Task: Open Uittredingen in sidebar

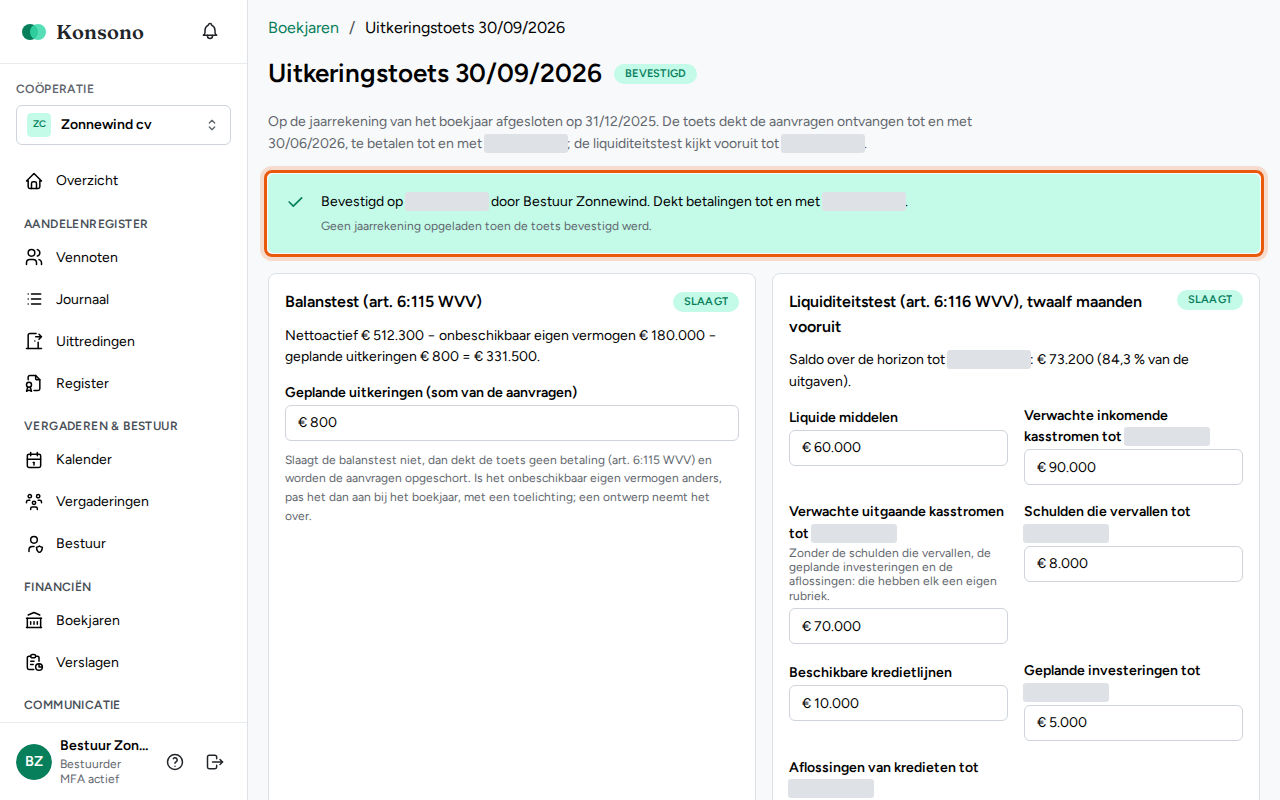Action: [123, 342]
